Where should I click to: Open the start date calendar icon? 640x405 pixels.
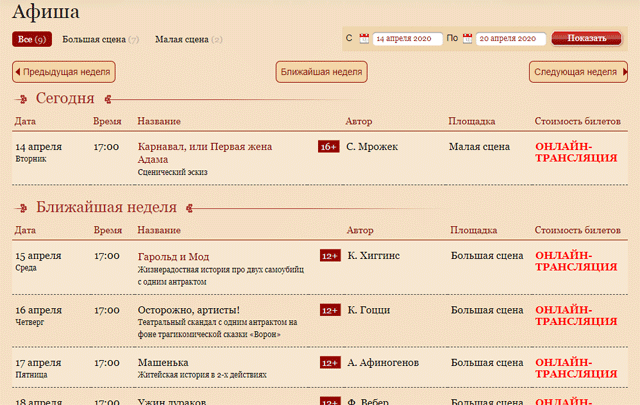(x=364, y=39)
